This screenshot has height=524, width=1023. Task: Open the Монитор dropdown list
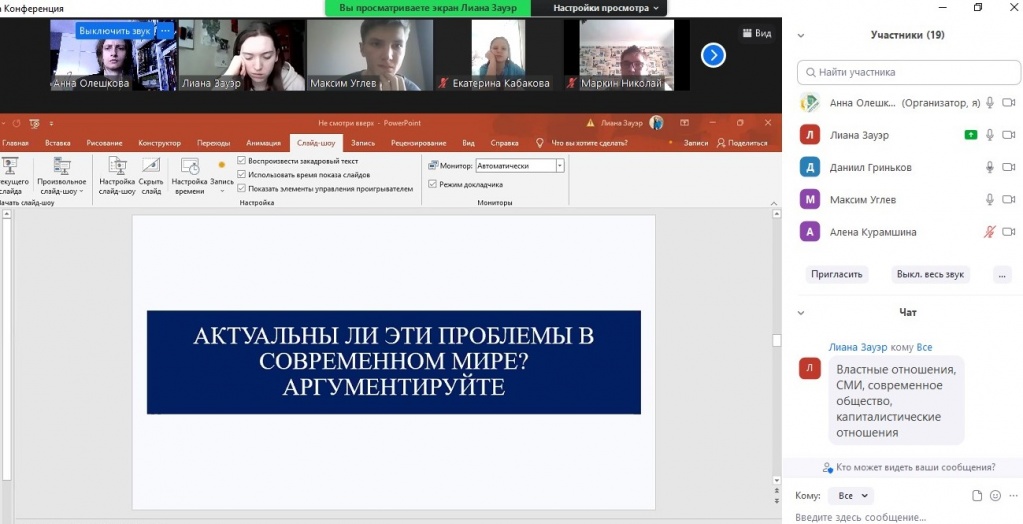click(x=559, y=166)
